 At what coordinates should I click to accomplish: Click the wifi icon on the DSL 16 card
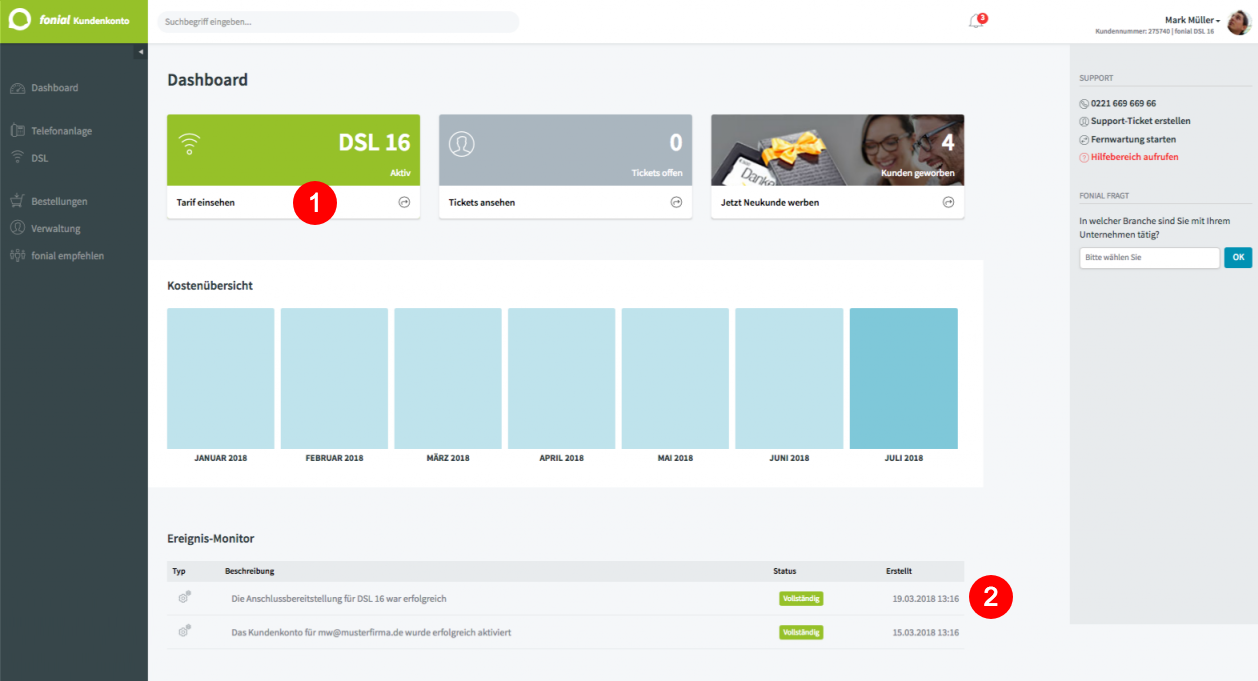(188, 146)
